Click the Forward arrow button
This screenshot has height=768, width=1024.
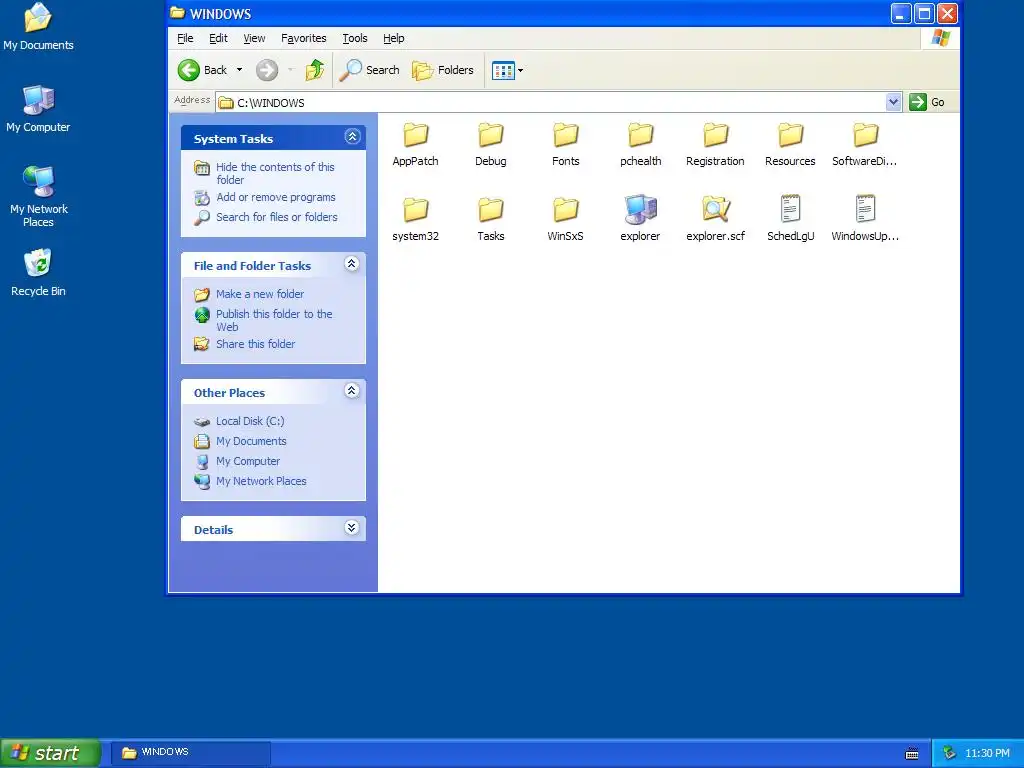coord(266,70)
